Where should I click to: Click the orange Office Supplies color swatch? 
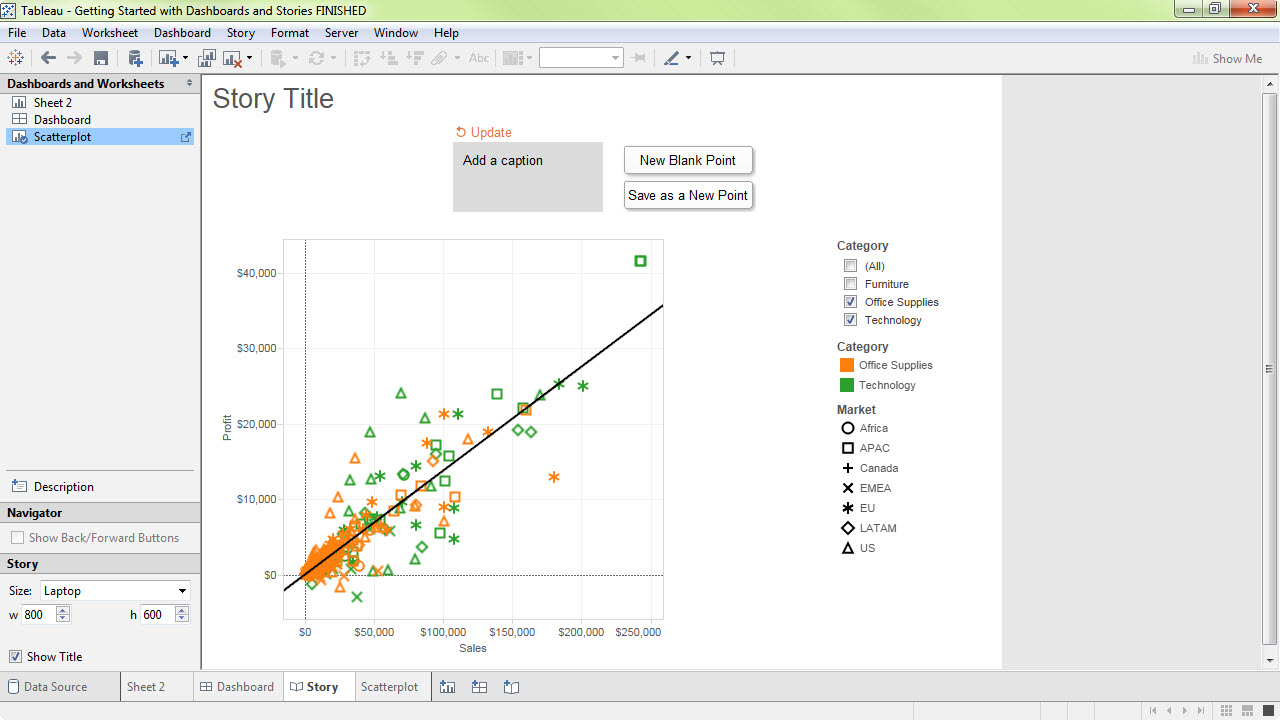tap(847, 365)
